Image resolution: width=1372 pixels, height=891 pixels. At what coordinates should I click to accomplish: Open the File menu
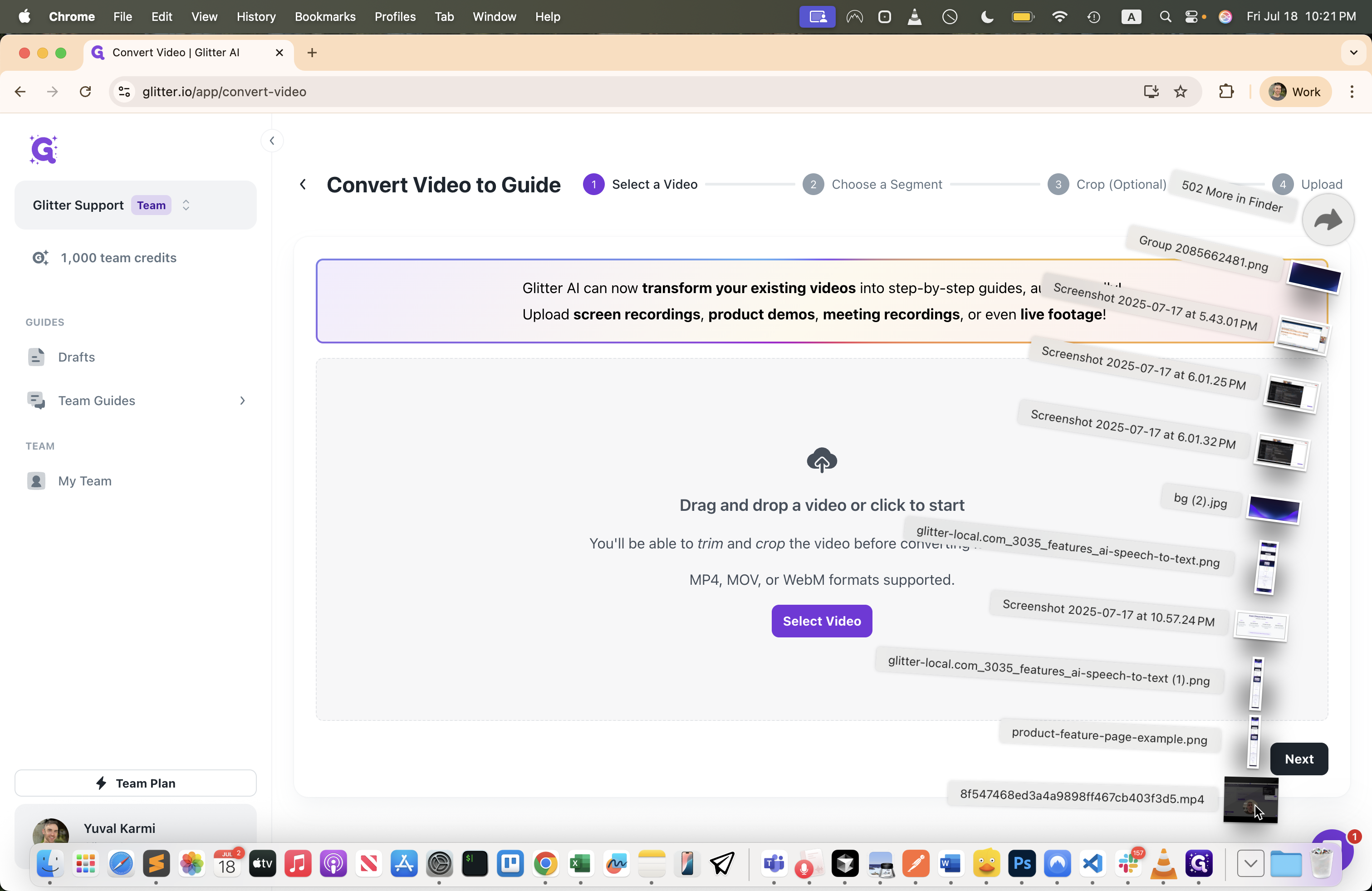pyautogui.click(x=122, y=17)
